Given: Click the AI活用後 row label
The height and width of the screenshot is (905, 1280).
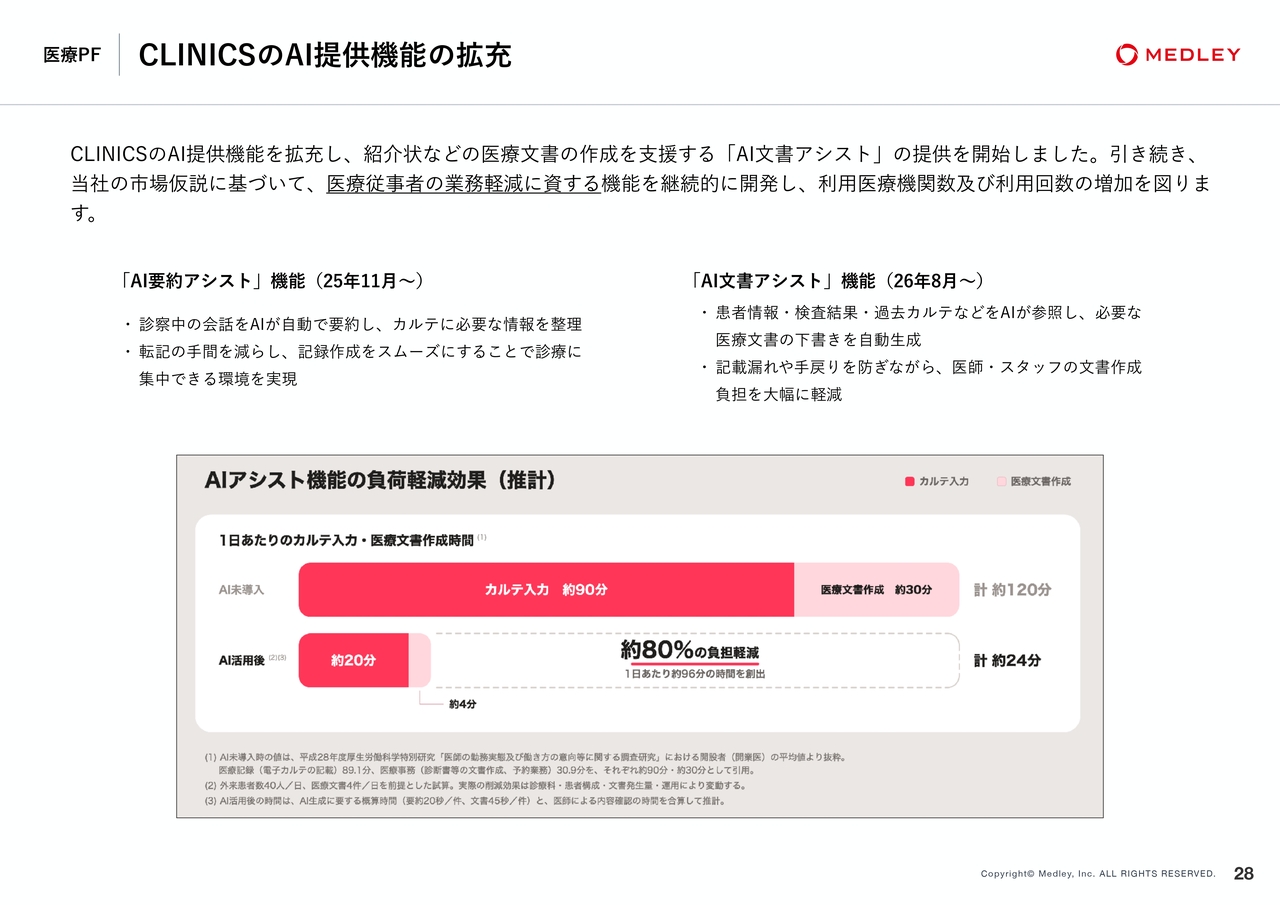Looking at the screenshot, I should (x=242, y=660).
